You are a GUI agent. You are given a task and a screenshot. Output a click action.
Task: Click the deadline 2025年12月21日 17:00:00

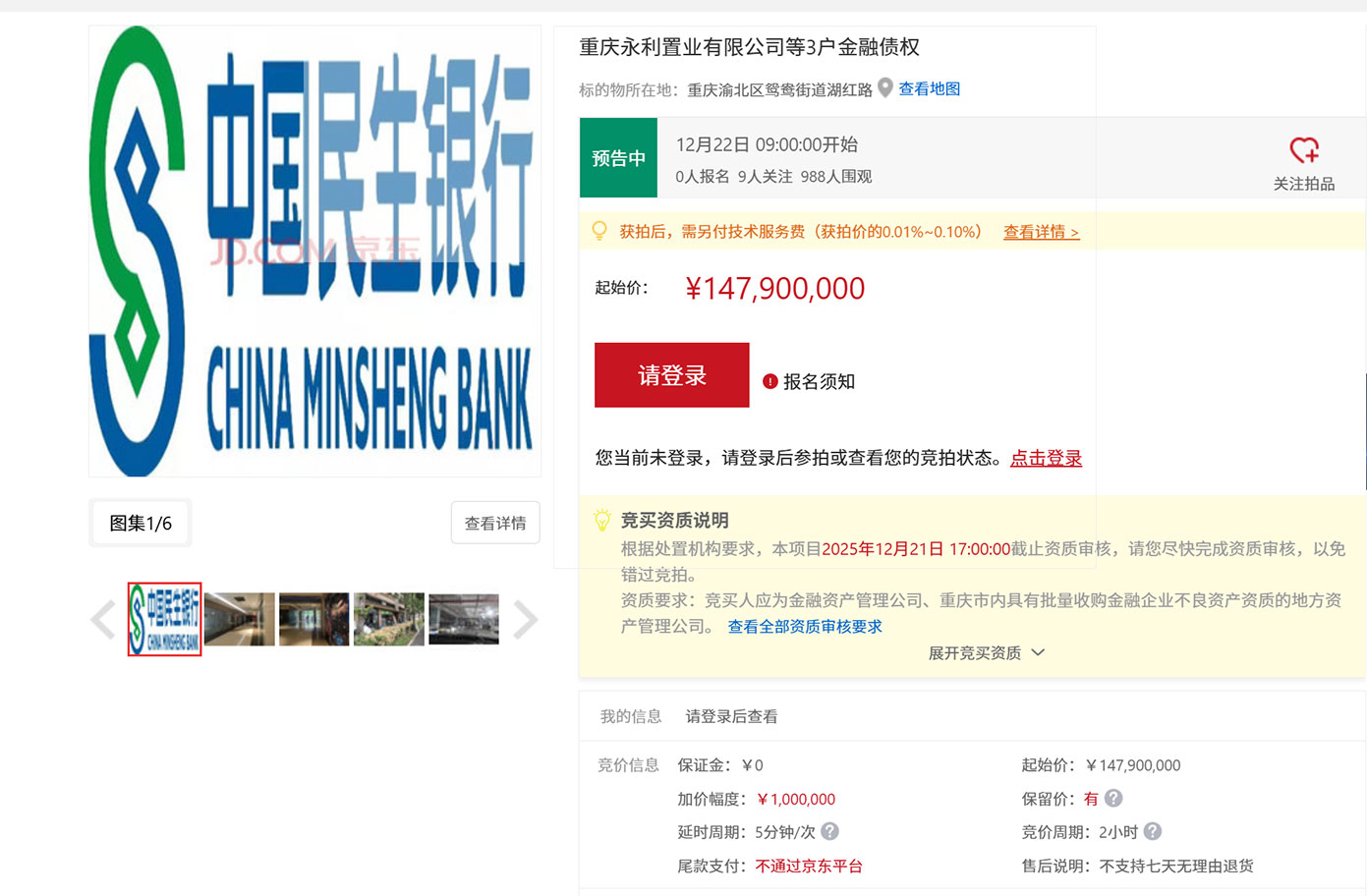[x=916, y=549]
